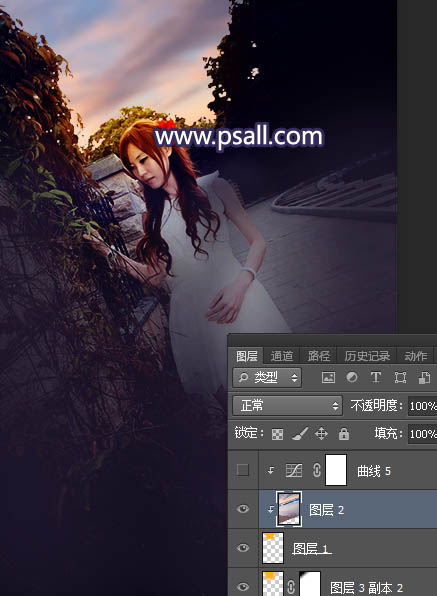Screen dimensions: 437x596
Task: Open the 类型 layer filter dropdown
Action: point(267,377)
